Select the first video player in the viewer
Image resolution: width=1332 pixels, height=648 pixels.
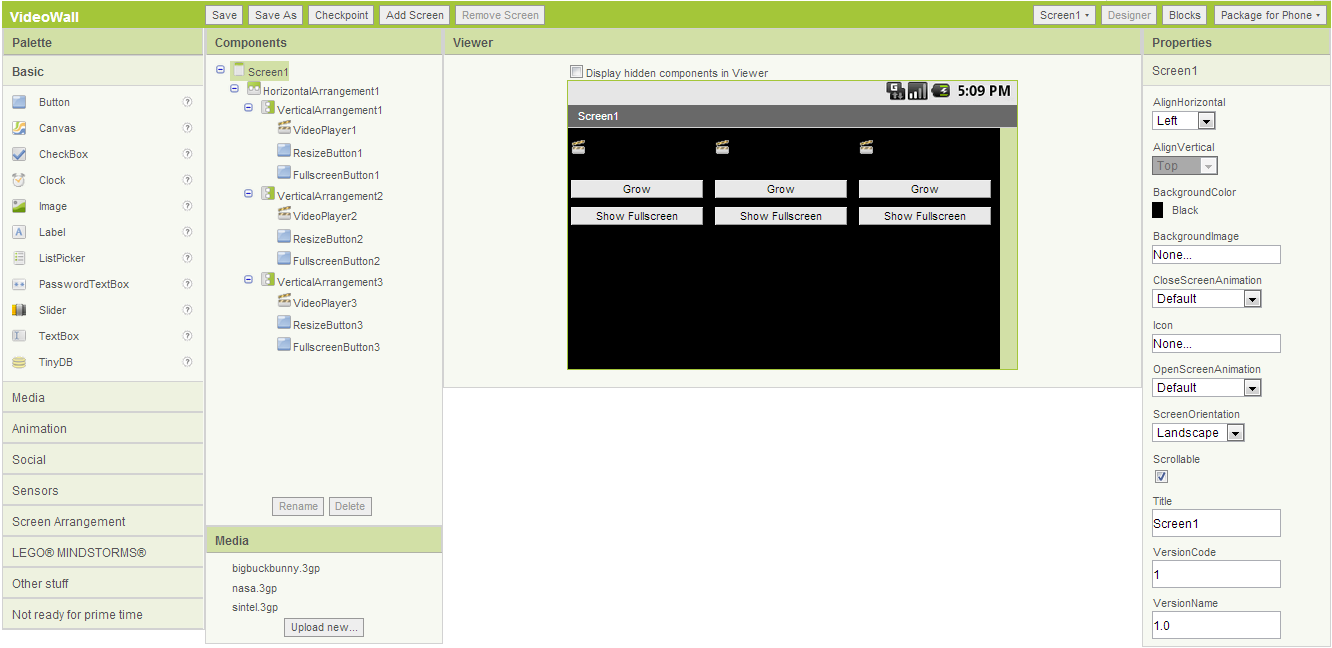tap(578, 147)
